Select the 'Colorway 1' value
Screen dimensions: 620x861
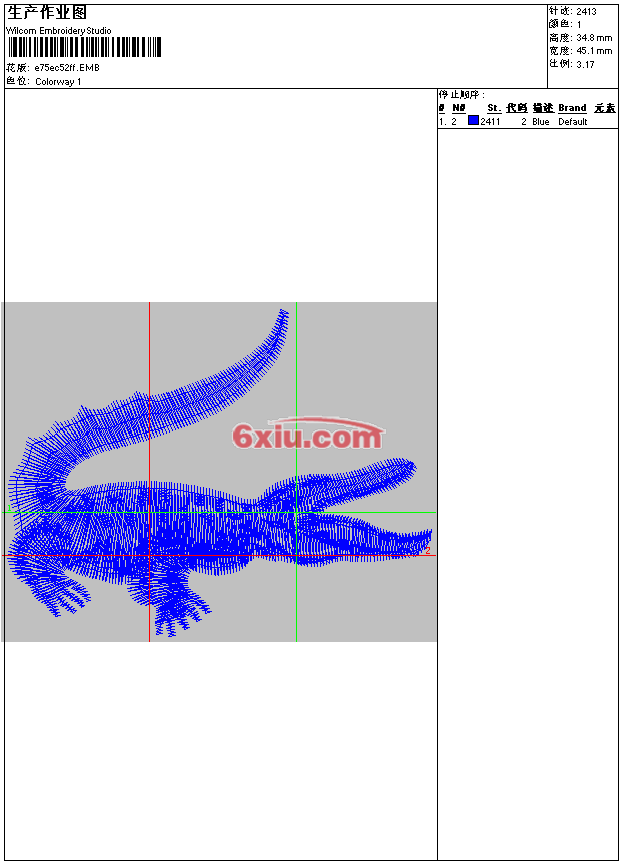click(x=58, y=82)
